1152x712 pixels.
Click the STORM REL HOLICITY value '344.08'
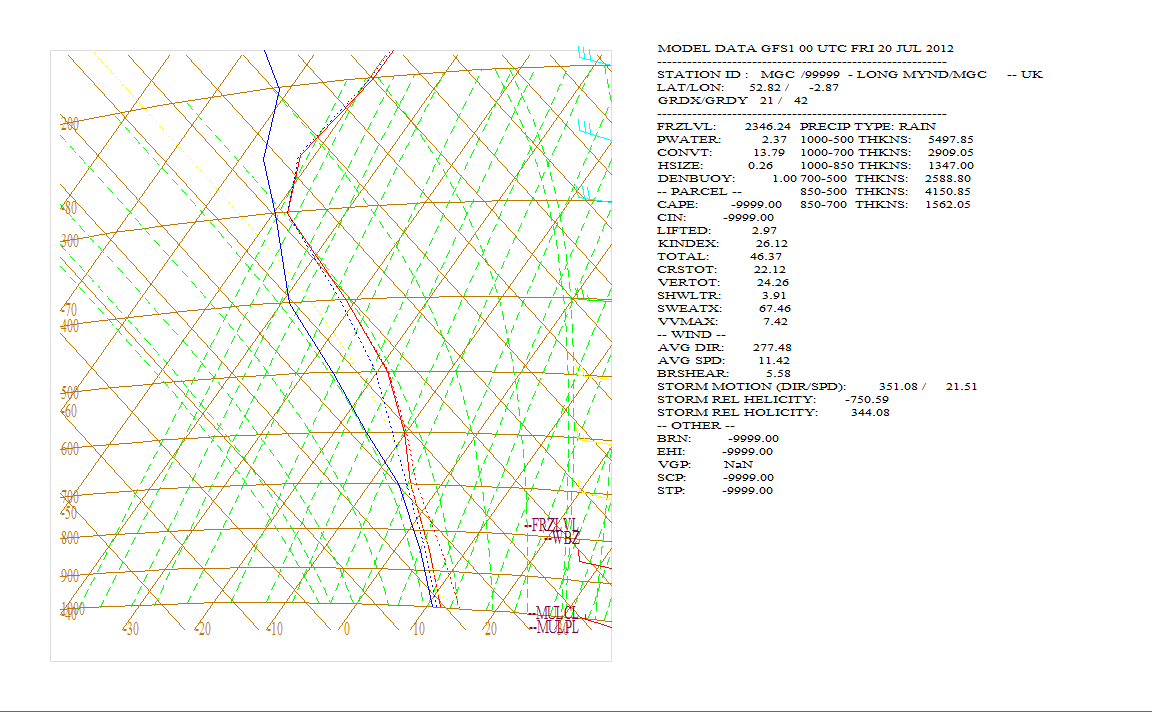pyautogui.click(x=870, y=412)
